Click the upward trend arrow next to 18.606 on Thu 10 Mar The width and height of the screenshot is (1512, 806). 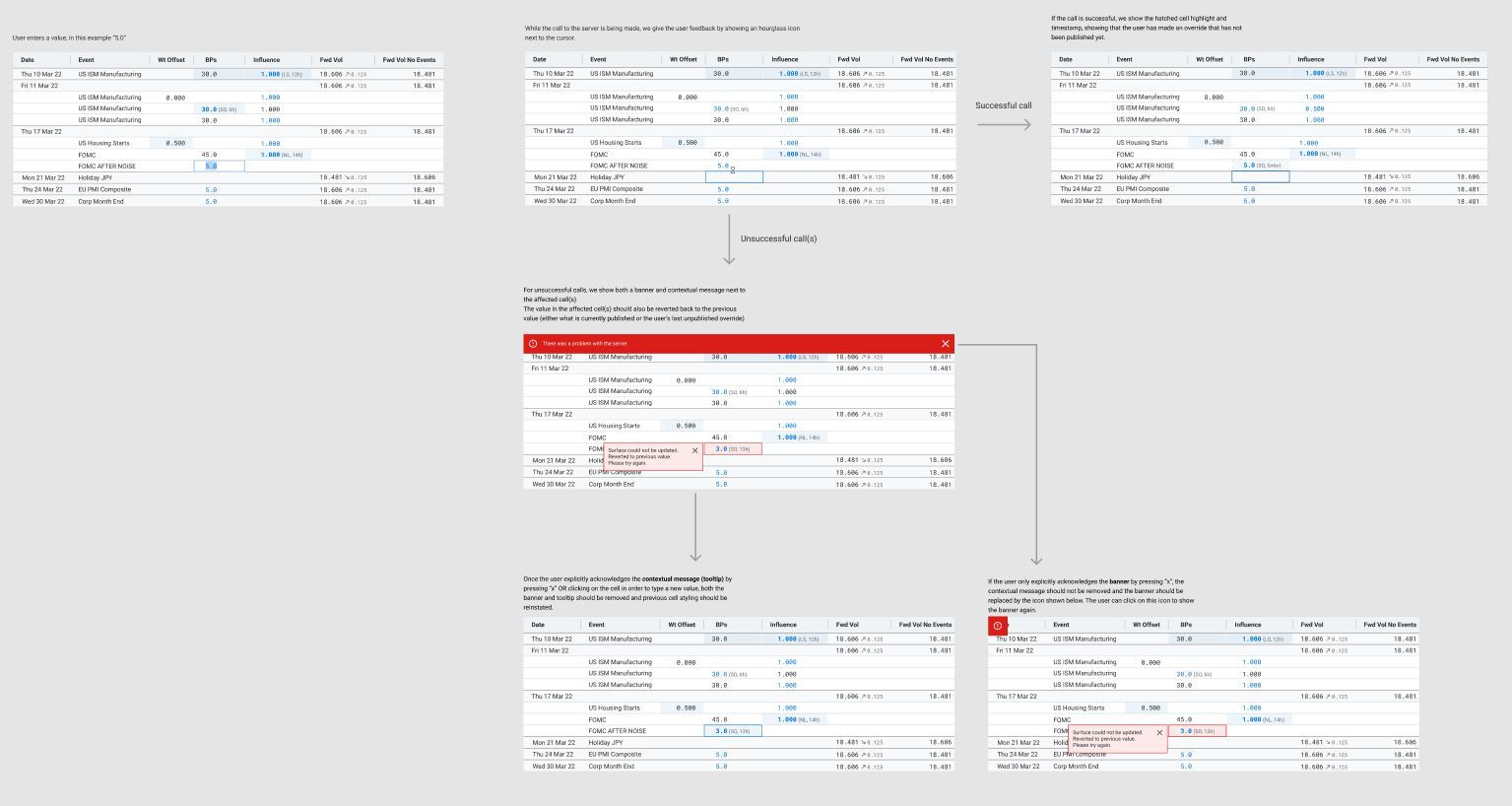pyautogui.click(x=348, y=75)
